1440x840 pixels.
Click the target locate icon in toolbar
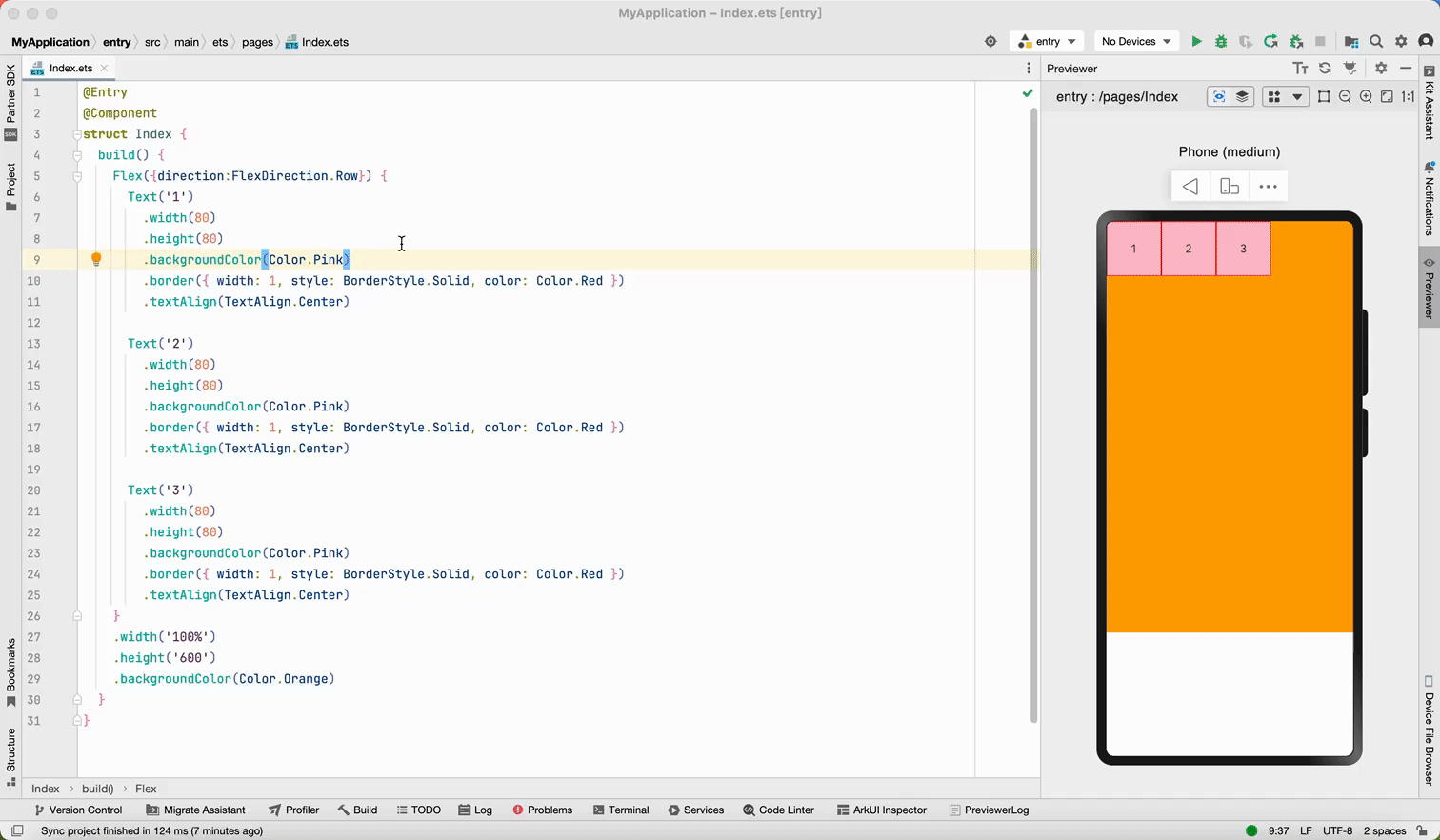(x=990, y=42)
